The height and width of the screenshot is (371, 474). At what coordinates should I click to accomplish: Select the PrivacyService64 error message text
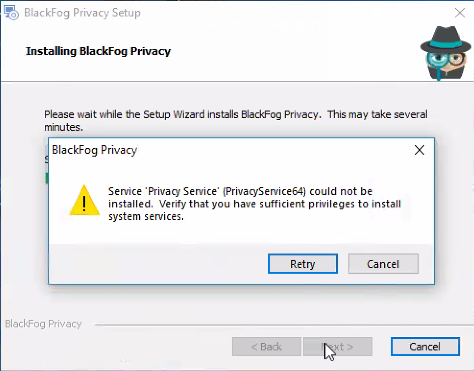pos(254,204)
